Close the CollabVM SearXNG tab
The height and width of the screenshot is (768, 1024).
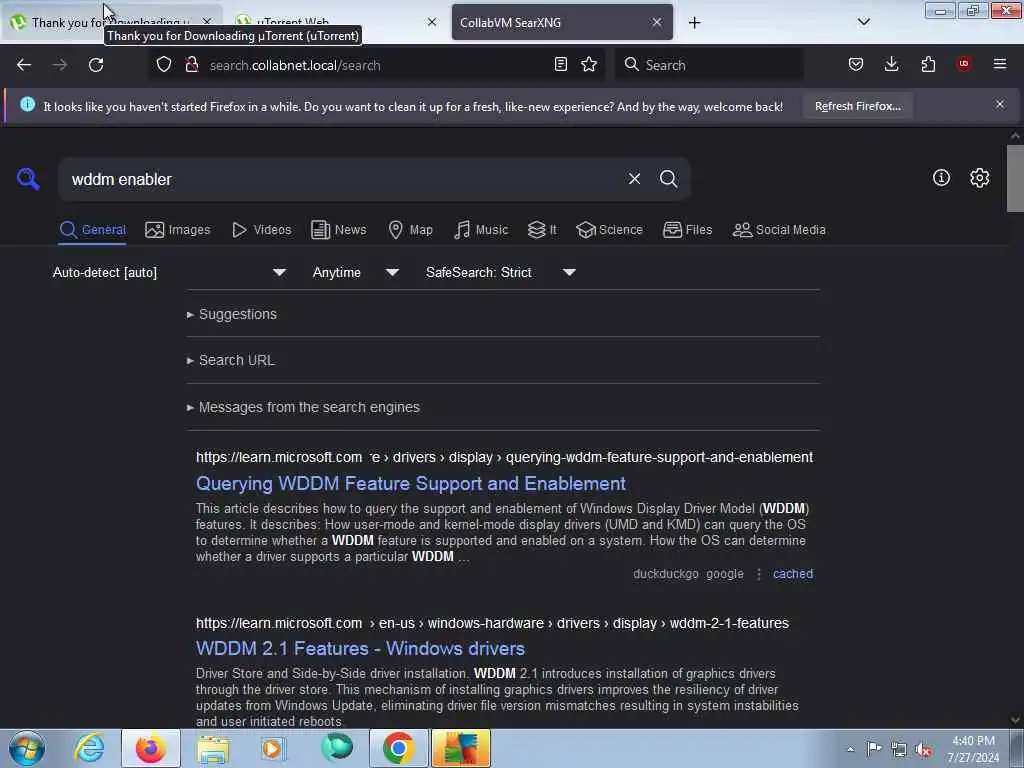657,22
